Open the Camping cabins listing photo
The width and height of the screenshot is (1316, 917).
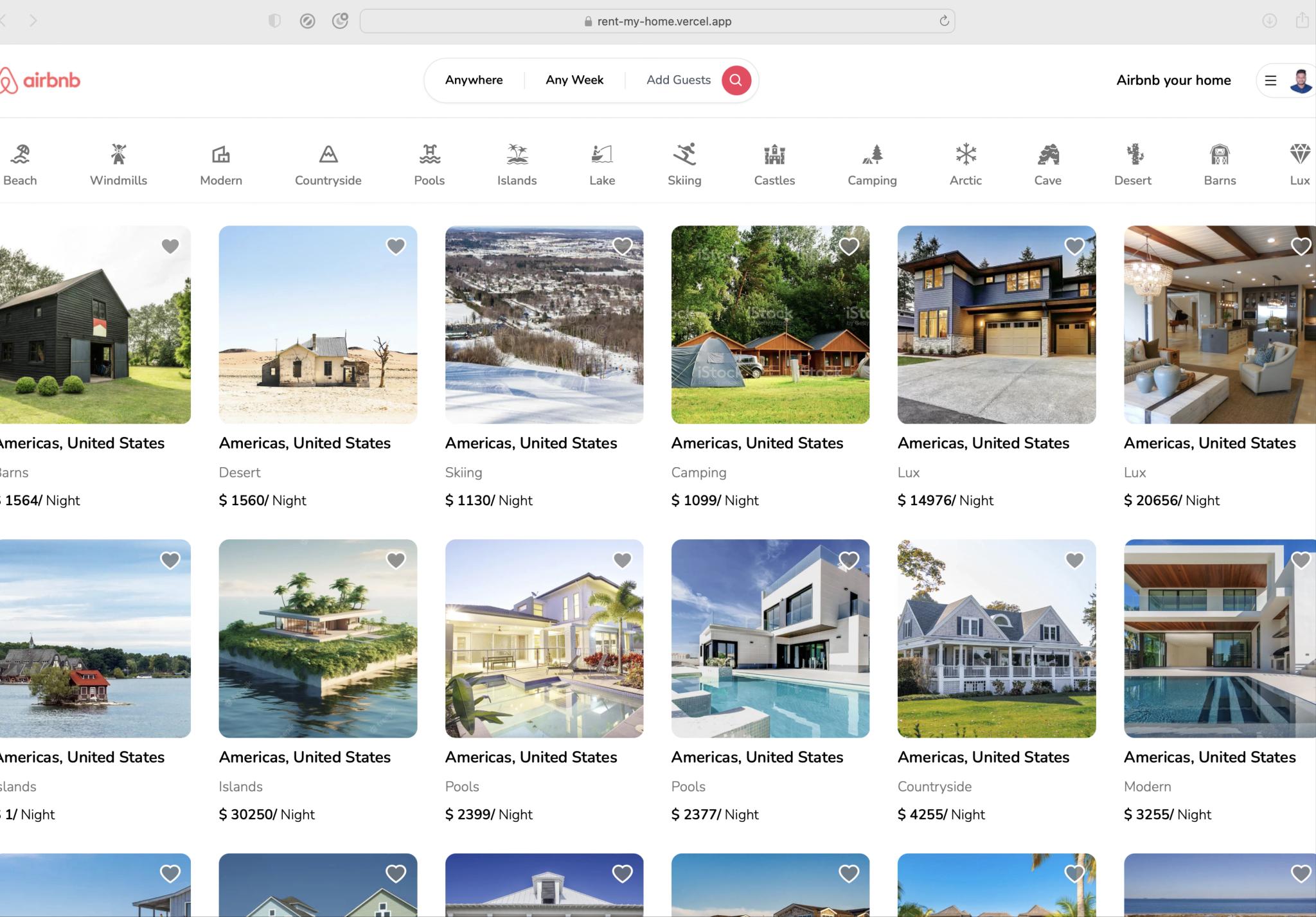[770, 325]
